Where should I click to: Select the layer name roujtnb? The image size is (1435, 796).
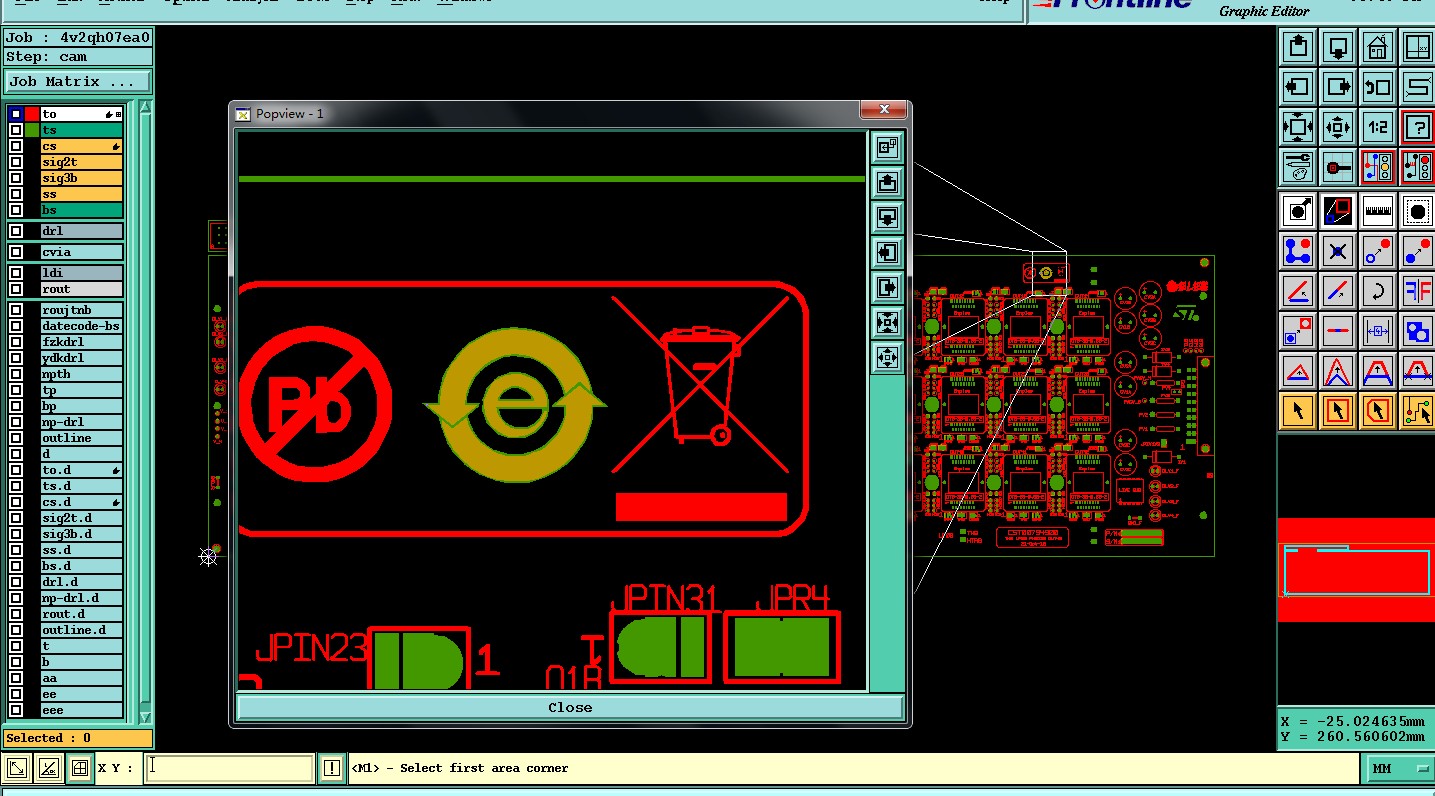pyautogui.click(x=82, y=310)
